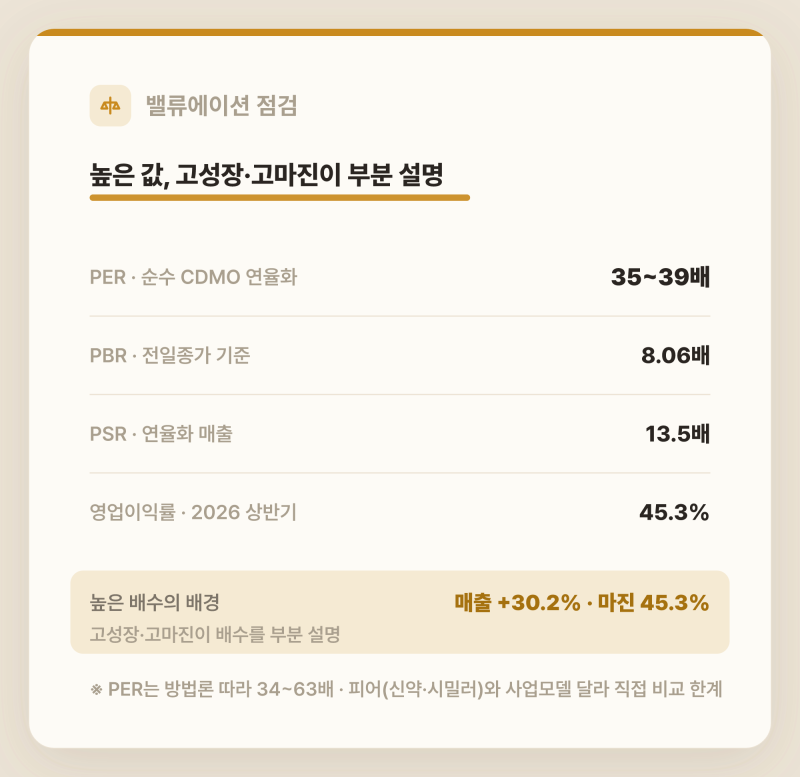Select the PER · 순수 CDMO 연율화 label
The width and height of the screenshot is (800, 777).
[193, 277]
